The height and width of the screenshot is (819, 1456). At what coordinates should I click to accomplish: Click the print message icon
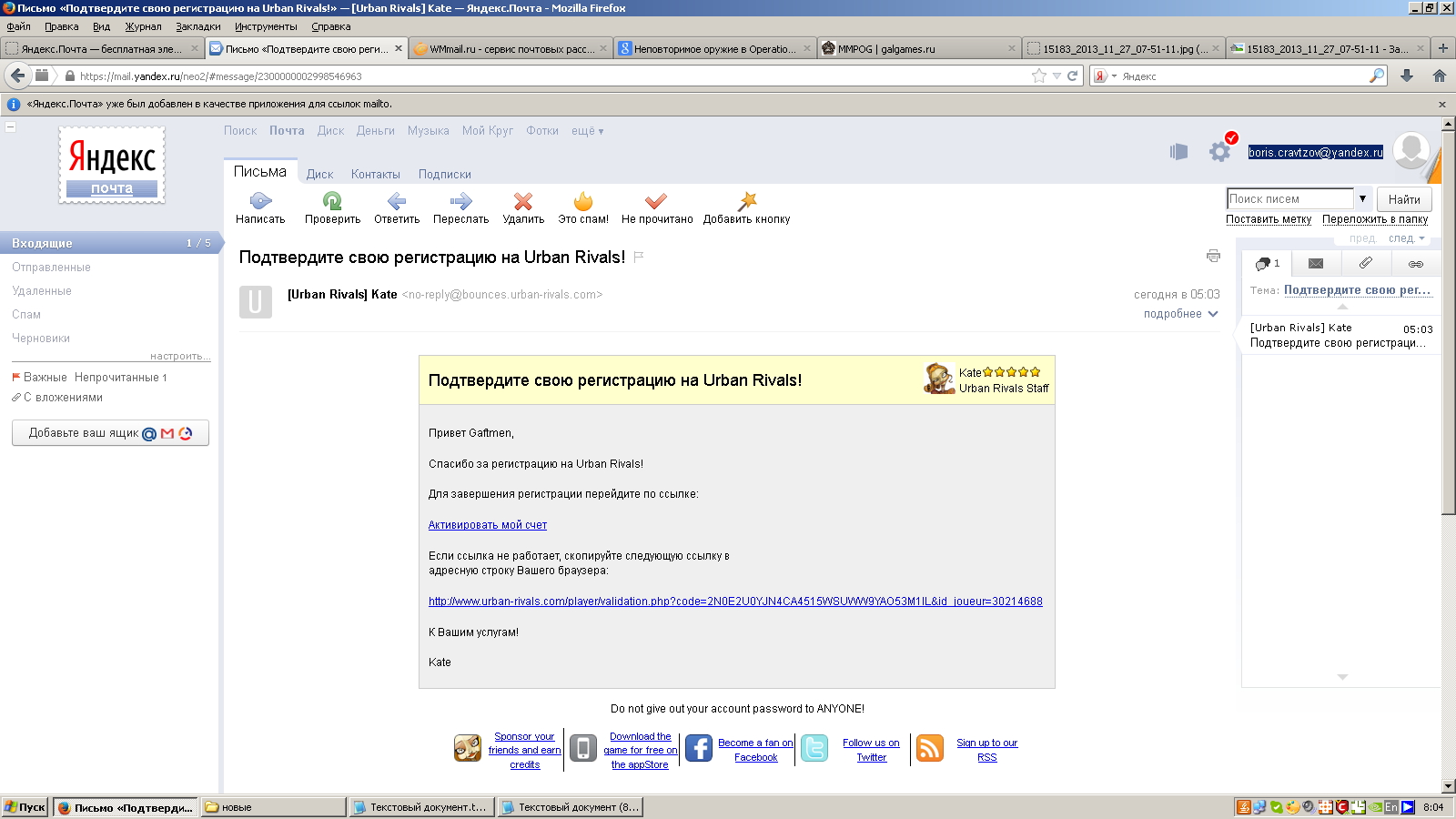pos(1213,256)
